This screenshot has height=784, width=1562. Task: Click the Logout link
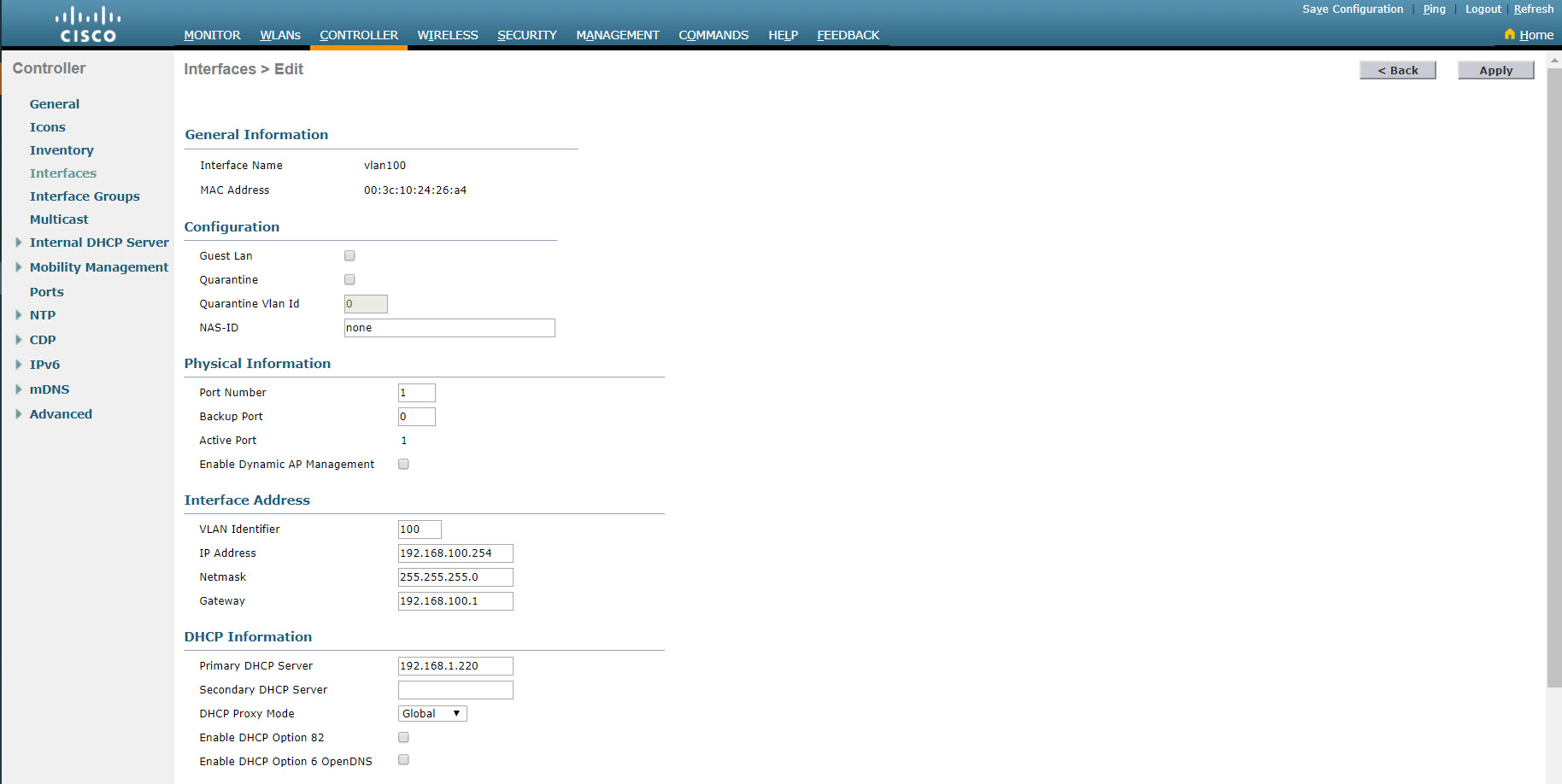point(1483,9)
